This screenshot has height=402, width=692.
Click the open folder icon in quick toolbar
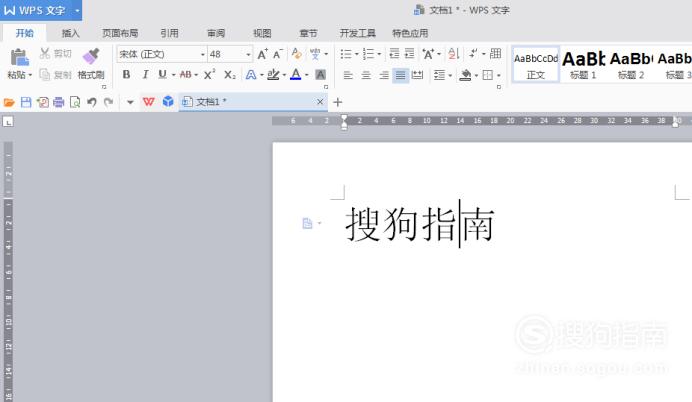point(9,102)
